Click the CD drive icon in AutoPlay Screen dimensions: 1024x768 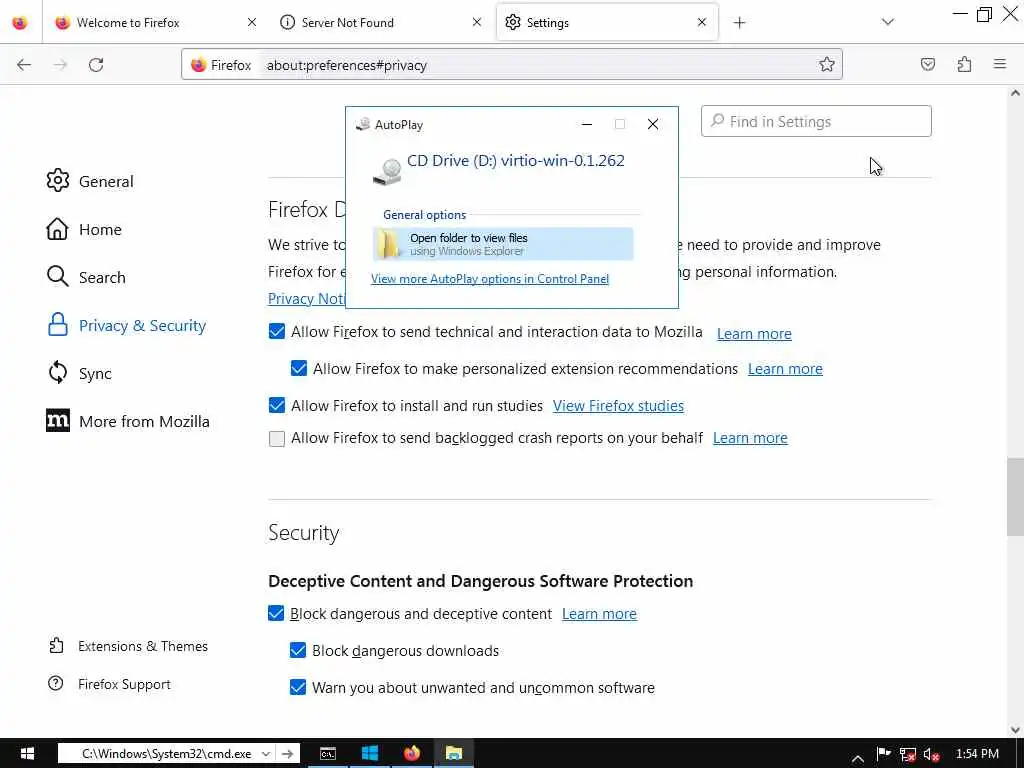tap(387, 171)
